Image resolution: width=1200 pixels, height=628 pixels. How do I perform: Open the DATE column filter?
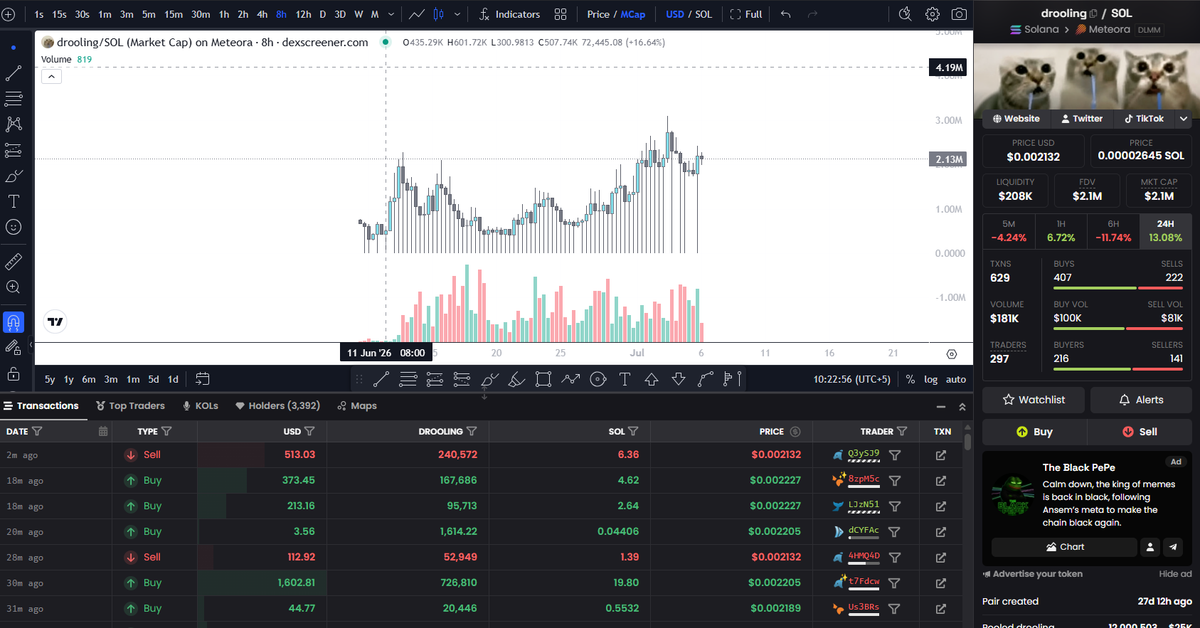(37, 432)
